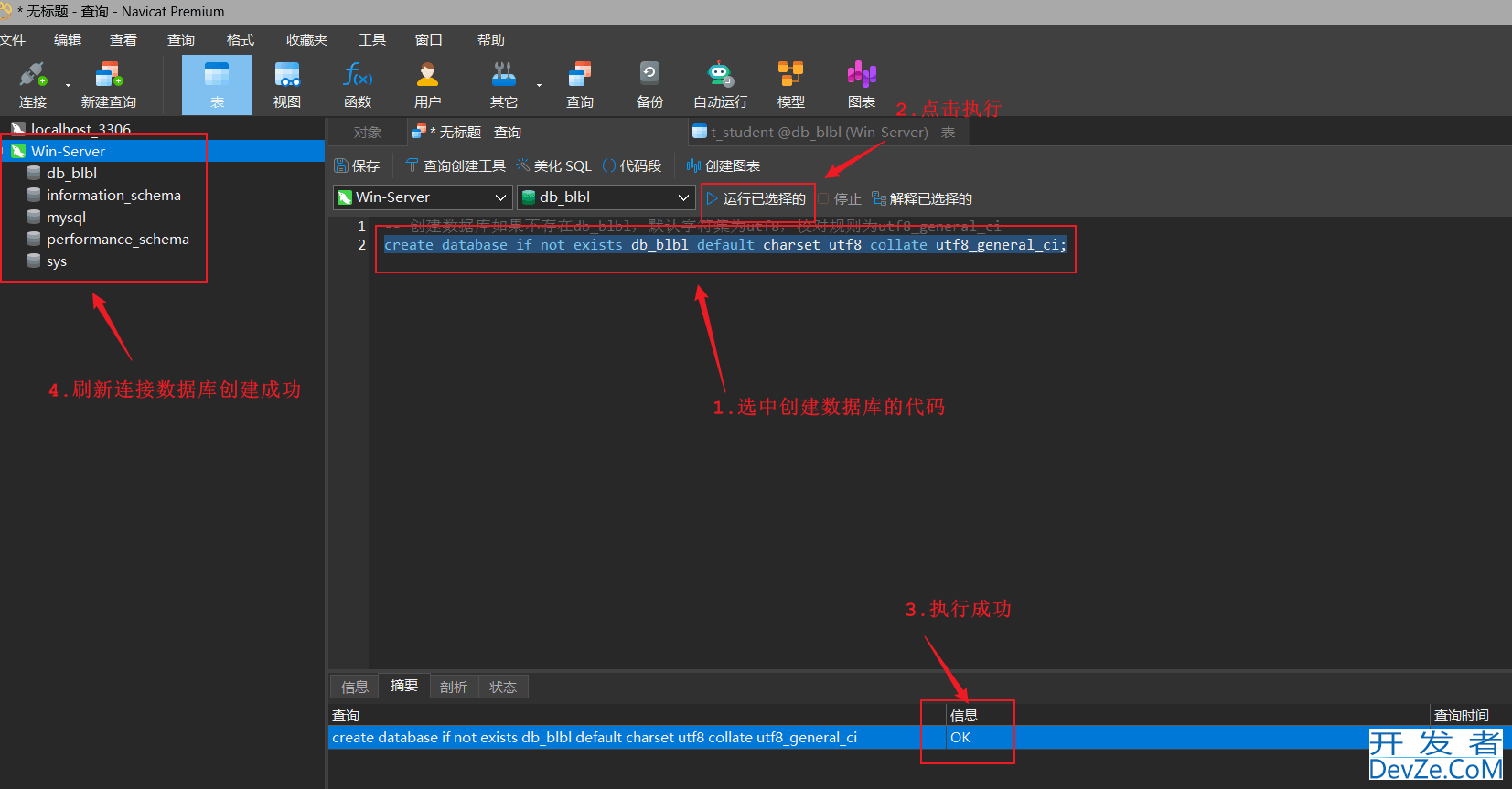Click line 2 of the SQL editor
The height and width of the screenshot is (789, 1512).
(725, 245)
